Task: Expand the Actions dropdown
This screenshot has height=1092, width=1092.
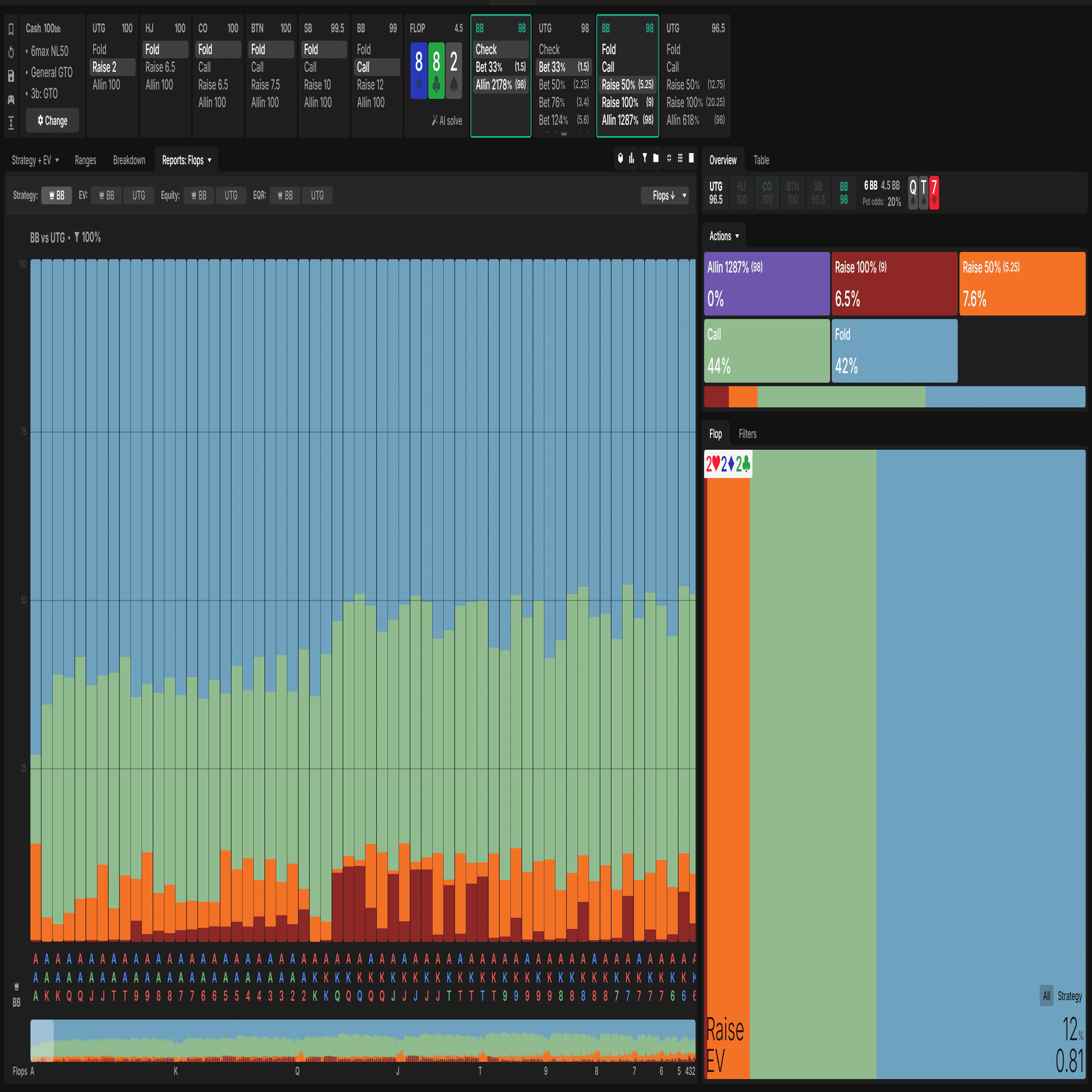Action: [x=724, y=236]
